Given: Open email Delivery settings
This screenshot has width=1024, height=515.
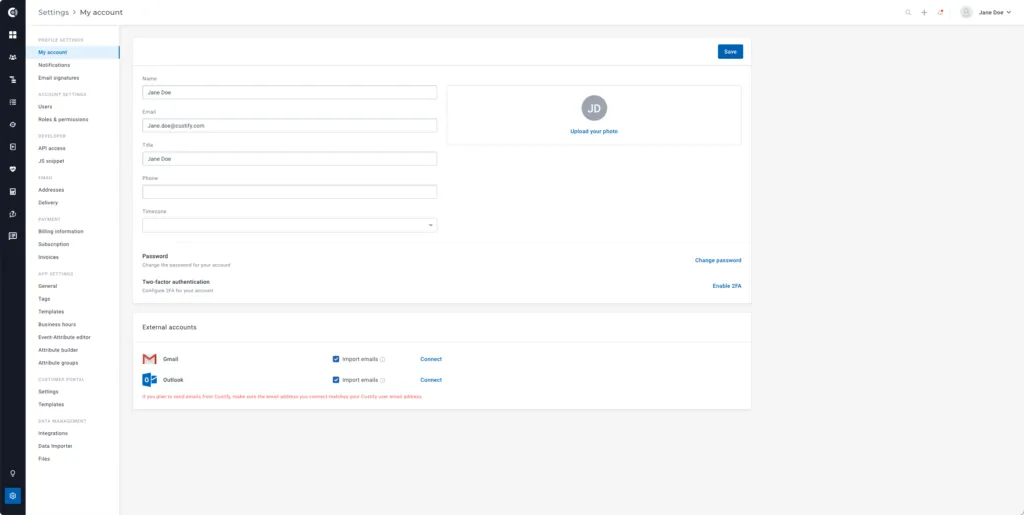Looking at the screenshot, I should click(48, 202).
